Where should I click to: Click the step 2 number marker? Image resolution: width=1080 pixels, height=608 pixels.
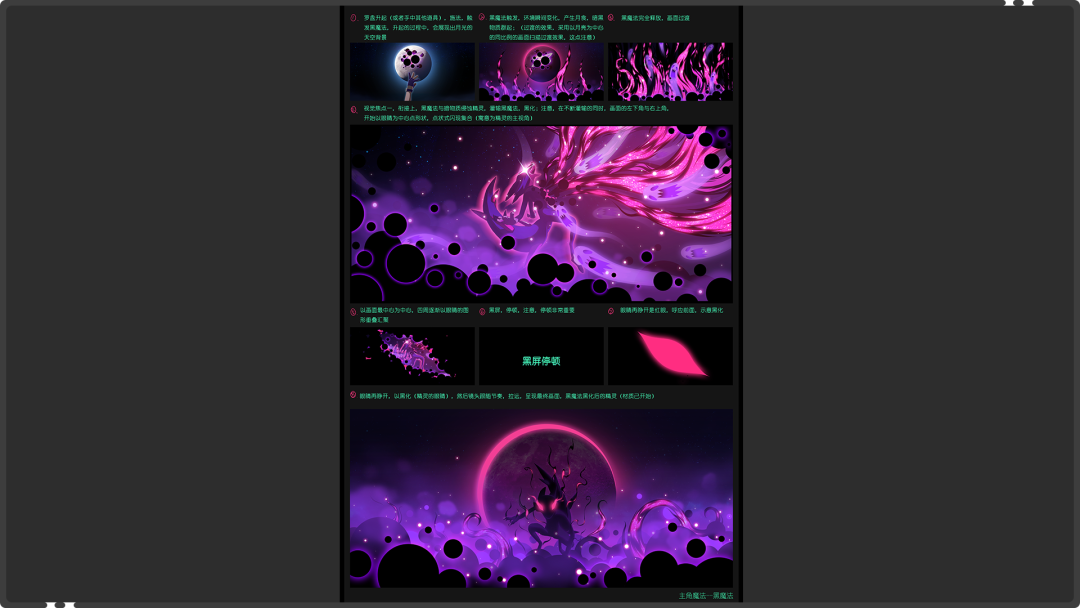482,18
